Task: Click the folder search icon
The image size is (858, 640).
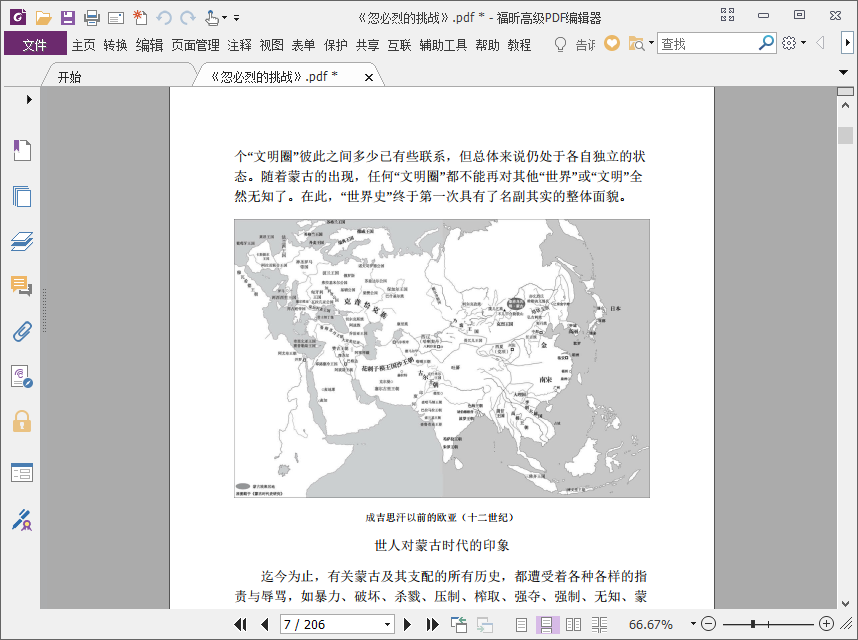Action: (x=636, y=43)
